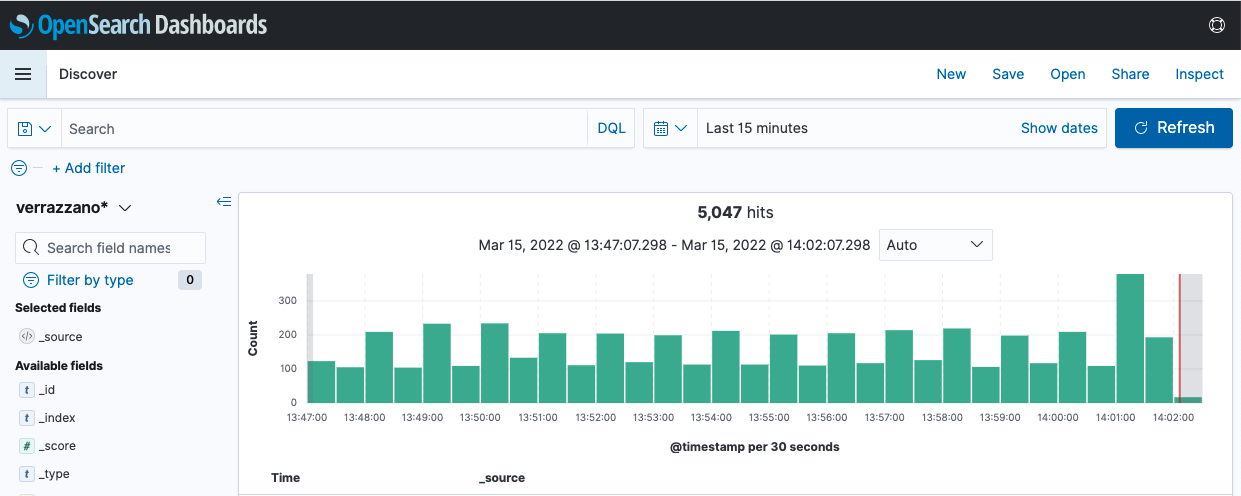Click the Selected fields heading
Image resolution: width=1241 pixels, height=496 pixels.
58,308
